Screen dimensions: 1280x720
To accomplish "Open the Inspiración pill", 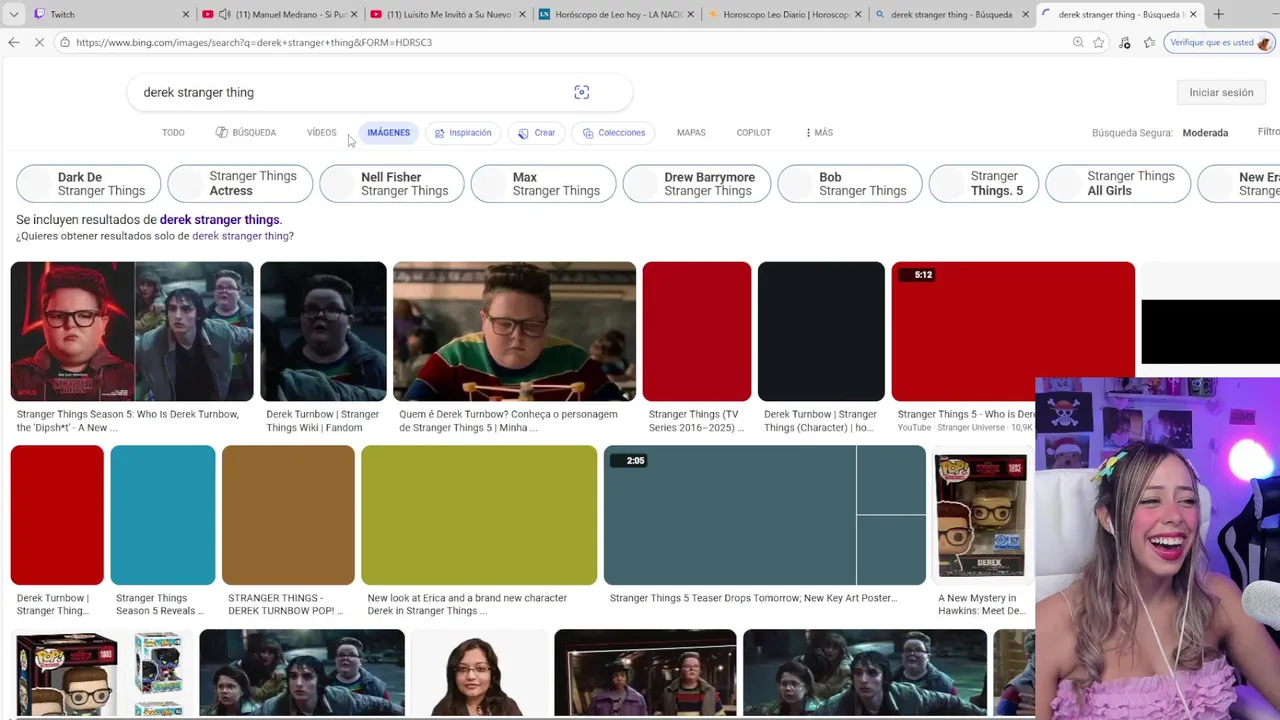I will click(x=463, y=132).
